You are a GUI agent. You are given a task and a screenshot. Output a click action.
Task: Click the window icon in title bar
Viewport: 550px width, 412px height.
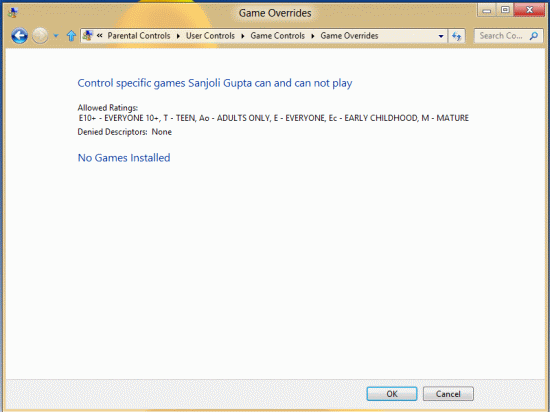point(13,13)
